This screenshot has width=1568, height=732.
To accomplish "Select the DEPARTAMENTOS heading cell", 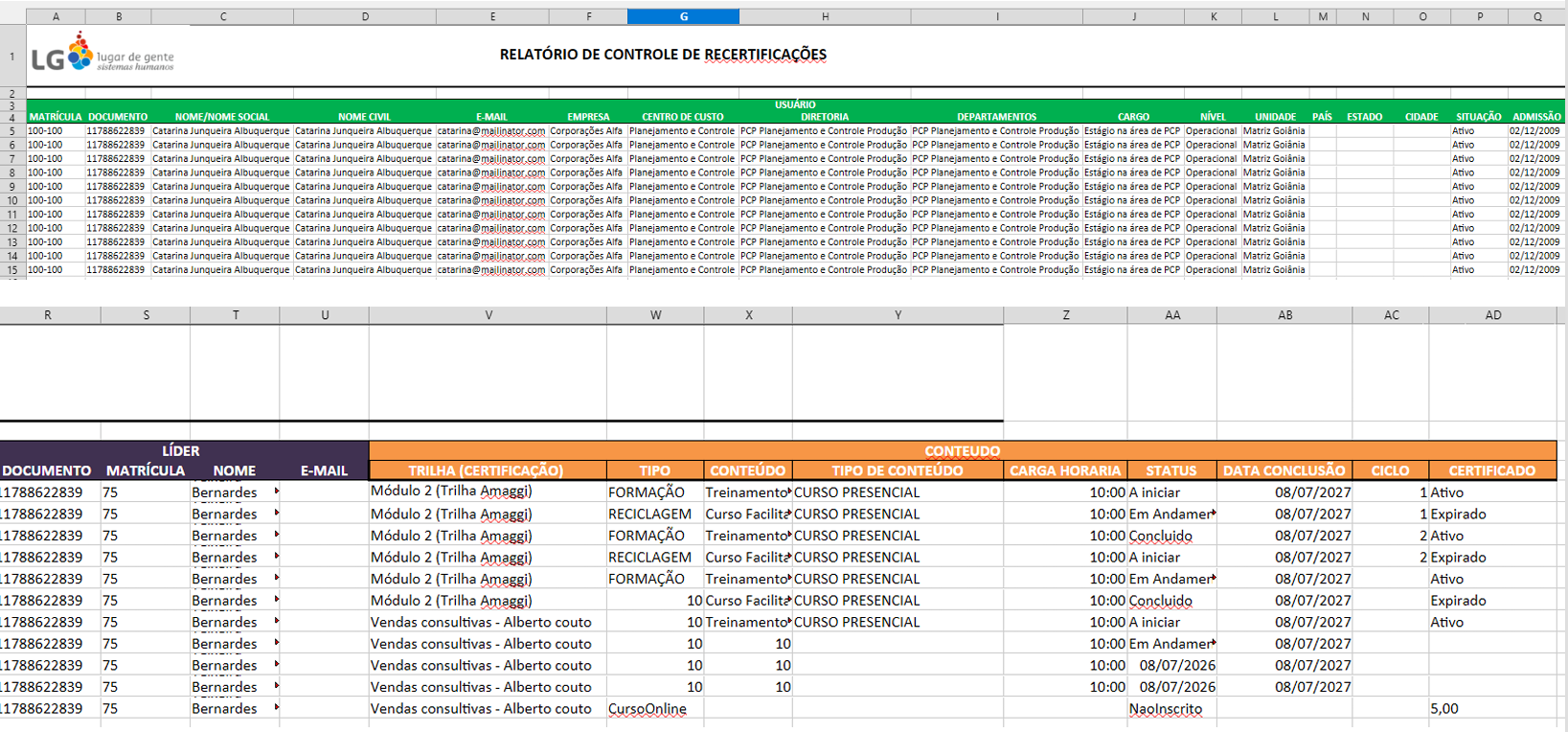I will (x=996, y=117).
